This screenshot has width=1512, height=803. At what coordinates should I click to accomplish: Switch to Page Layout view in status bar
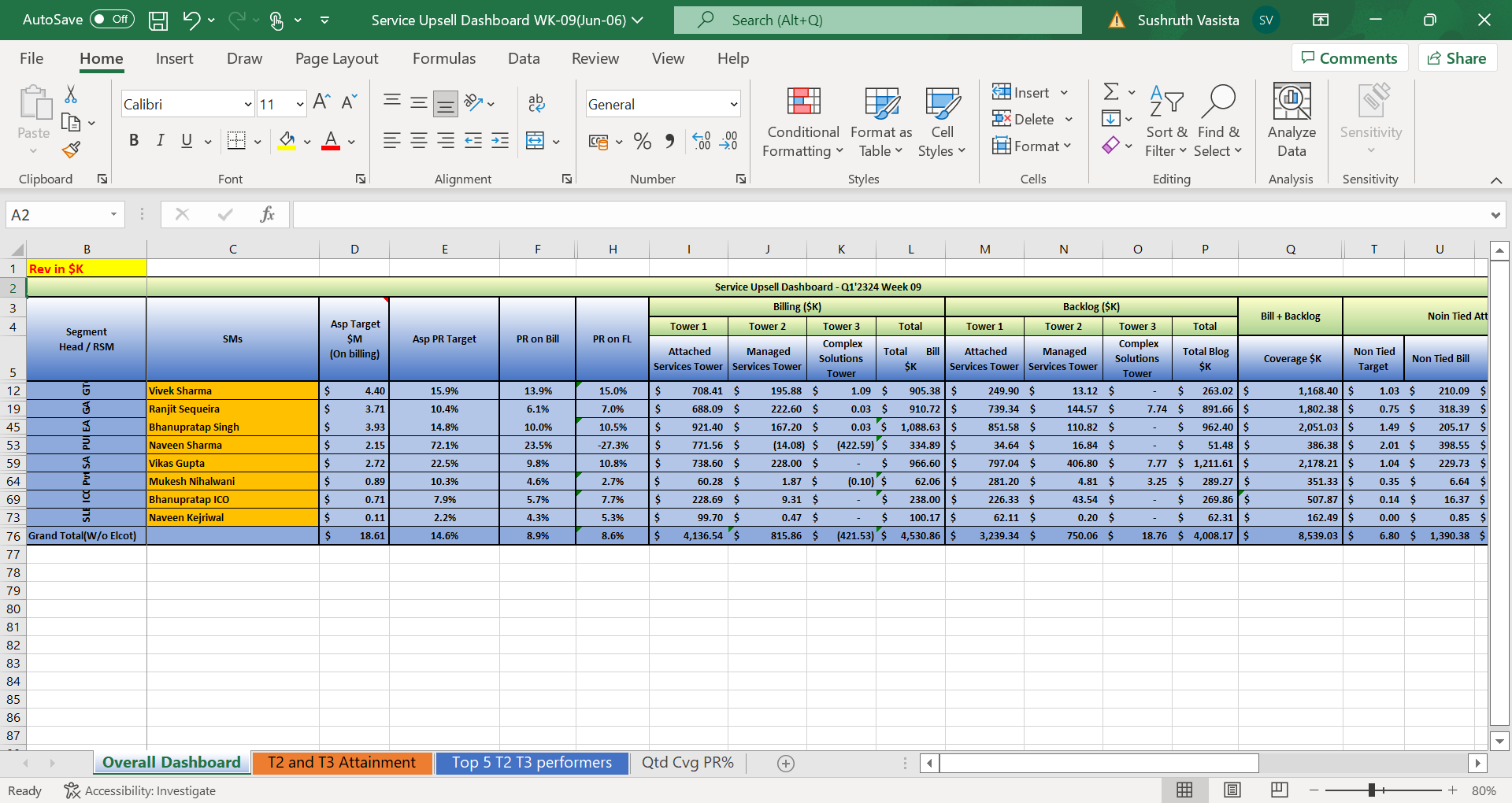(x=1232, y=790)
